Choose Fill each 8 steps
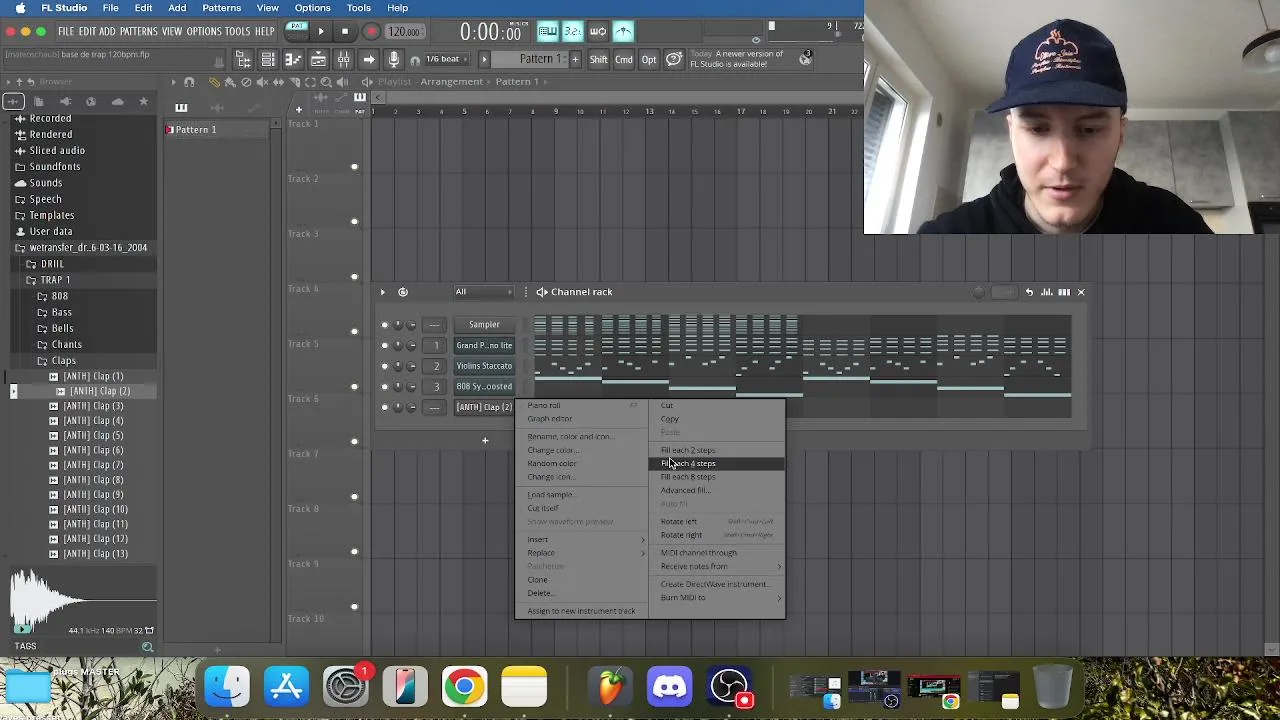The image size is (1280, 720). point(689,477)
